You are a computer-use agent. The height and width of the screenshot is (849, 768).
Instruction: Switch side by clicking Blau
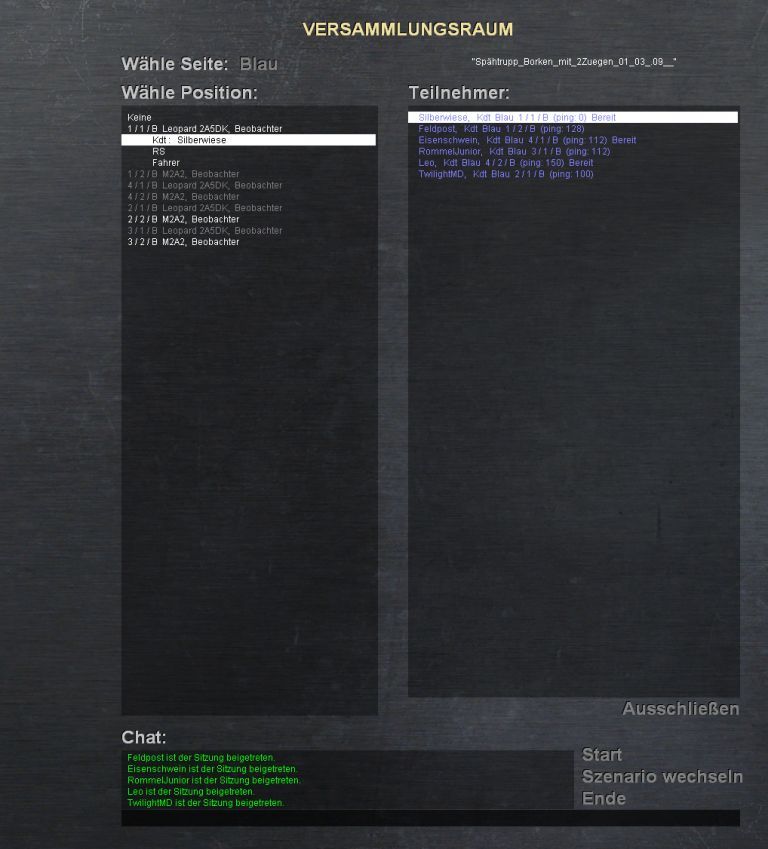(259, 64)
